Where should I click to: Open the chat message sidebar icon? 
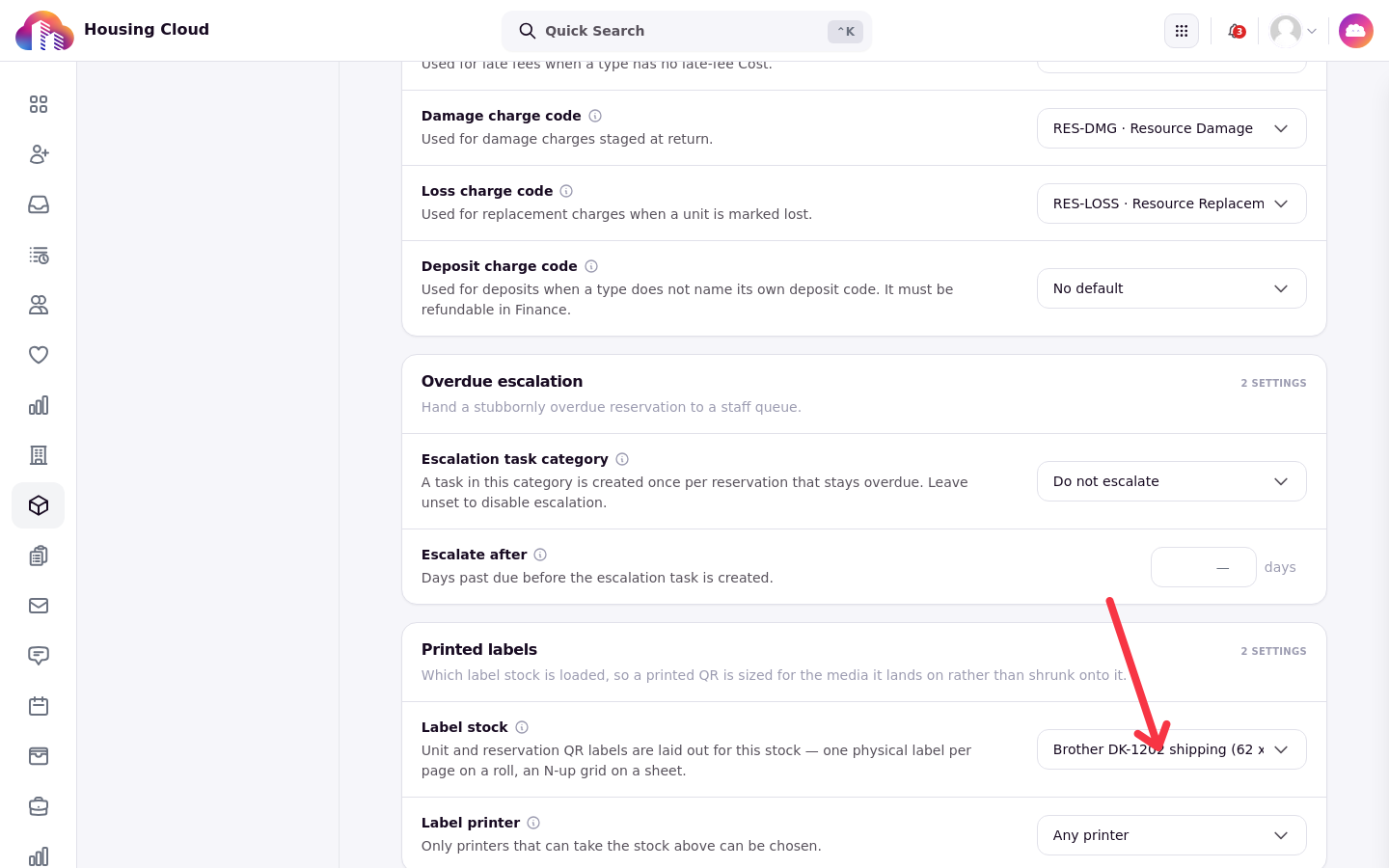(x=39, y=656)
